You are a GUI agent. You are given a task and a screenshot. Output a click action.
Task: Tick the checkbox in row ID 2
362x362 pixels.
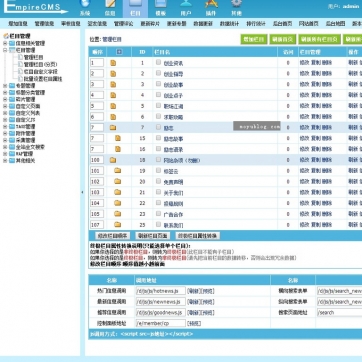click(158, 73)
